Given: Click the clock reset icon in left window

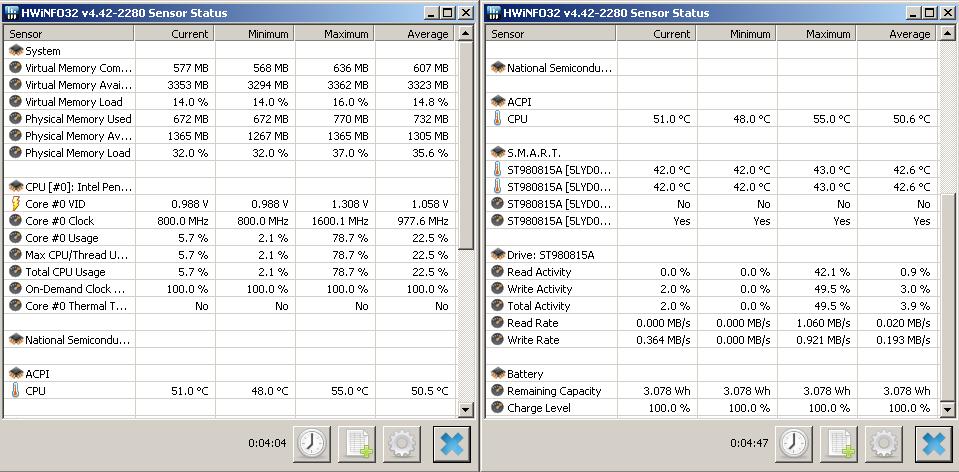Looking at the screenshot, I should click(x=313, y=443).
